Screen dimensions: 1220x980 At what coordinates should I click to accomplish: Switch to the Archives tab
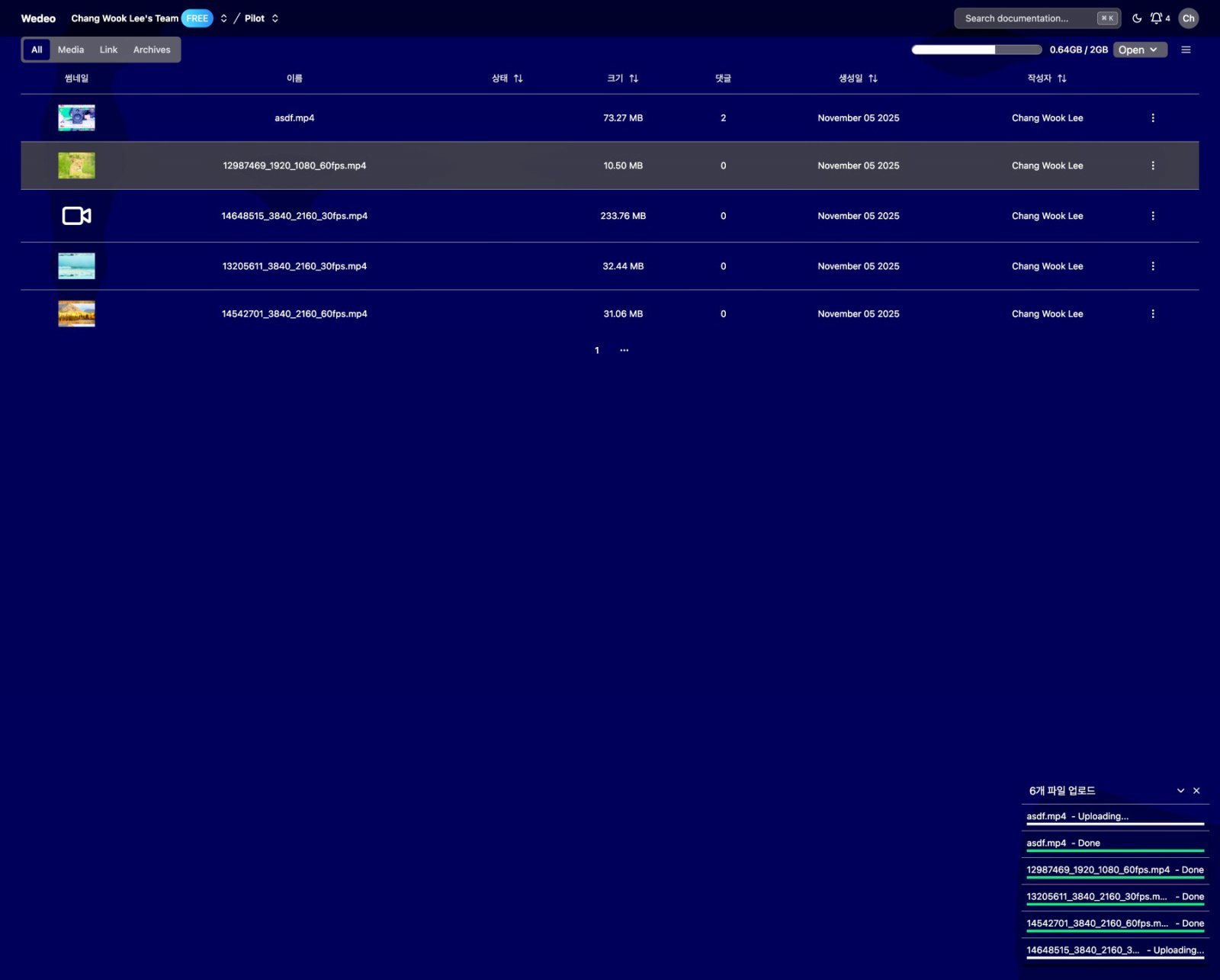click(x=152, y=50)
